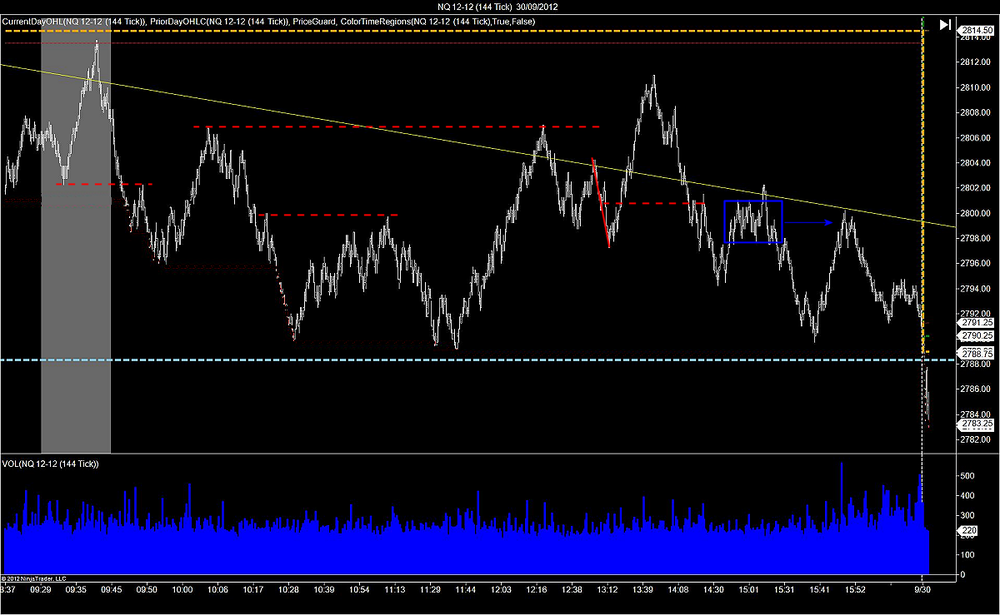Click the 100 volume axis label
This screenshot has width=1000, height=615.
click(x=967, y=555)
